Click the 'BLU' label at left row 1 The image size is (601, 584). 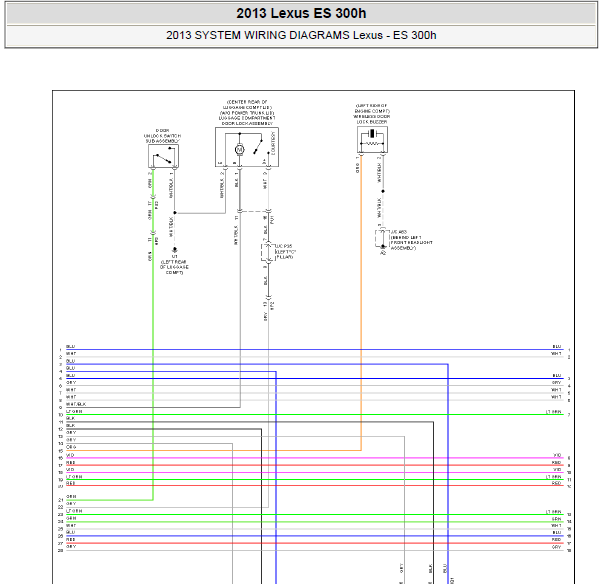pyautogui.click(x=71, y=346)
